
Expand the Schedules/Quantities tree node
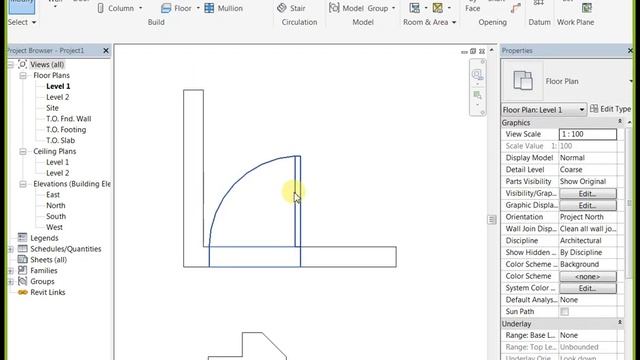point(10,249)
